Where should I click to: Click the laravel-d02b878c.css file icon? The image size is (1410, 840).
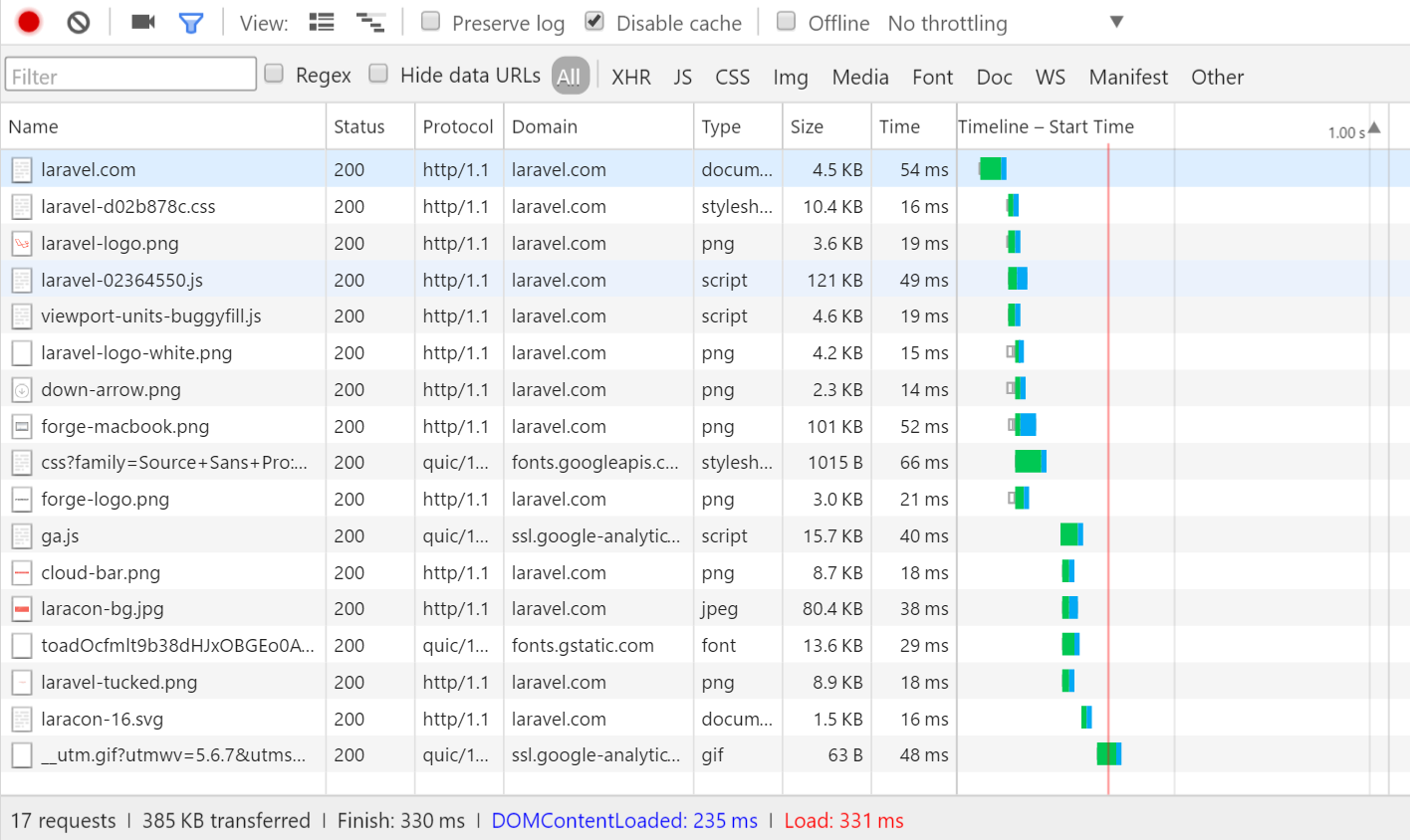click(22, 206)
